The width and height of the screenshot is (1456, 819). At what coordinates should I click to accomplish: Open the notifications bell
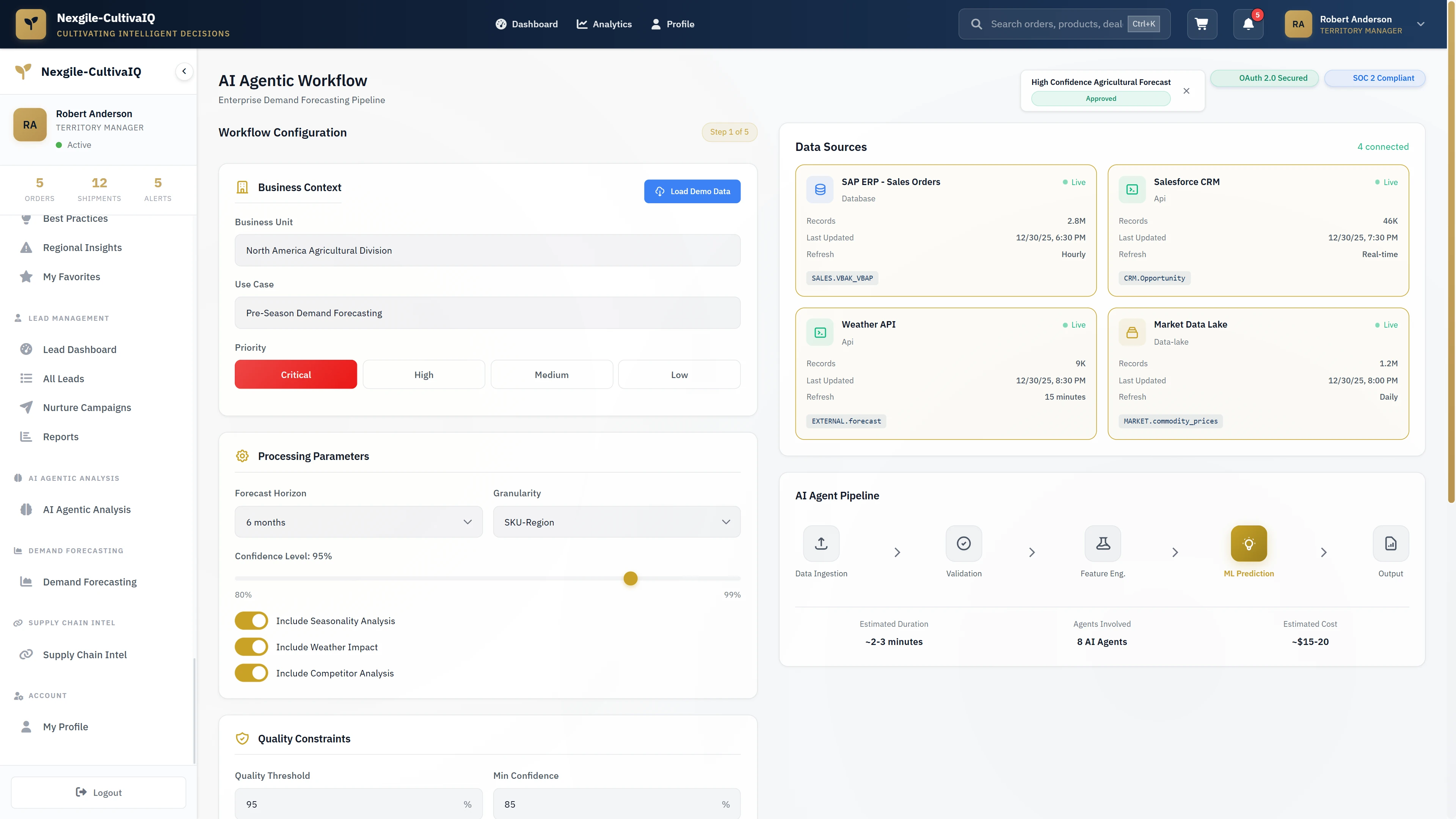(1248, 24)
